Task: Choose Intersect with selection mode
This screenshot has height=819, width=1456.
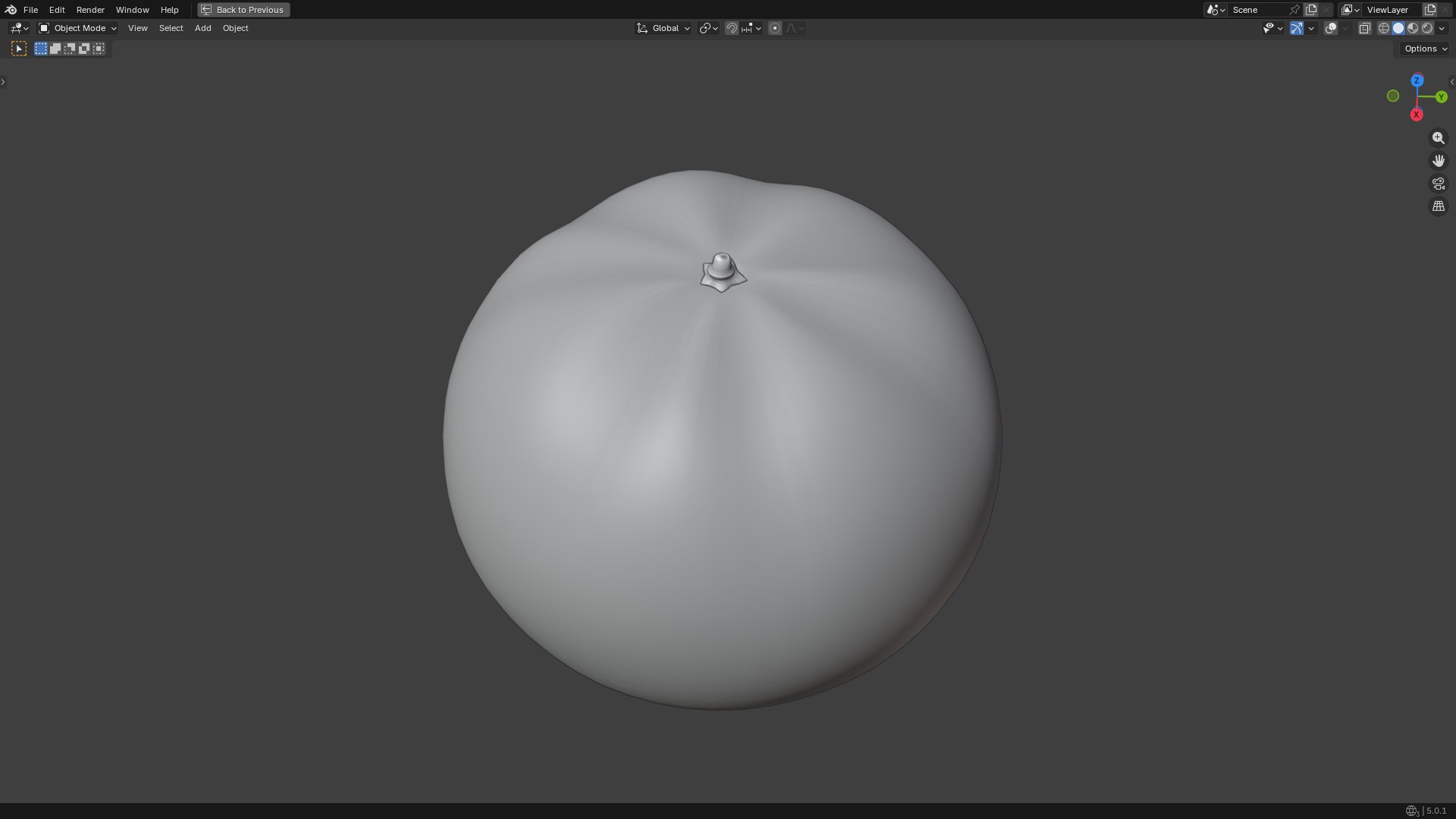Action: click(99, 49)
